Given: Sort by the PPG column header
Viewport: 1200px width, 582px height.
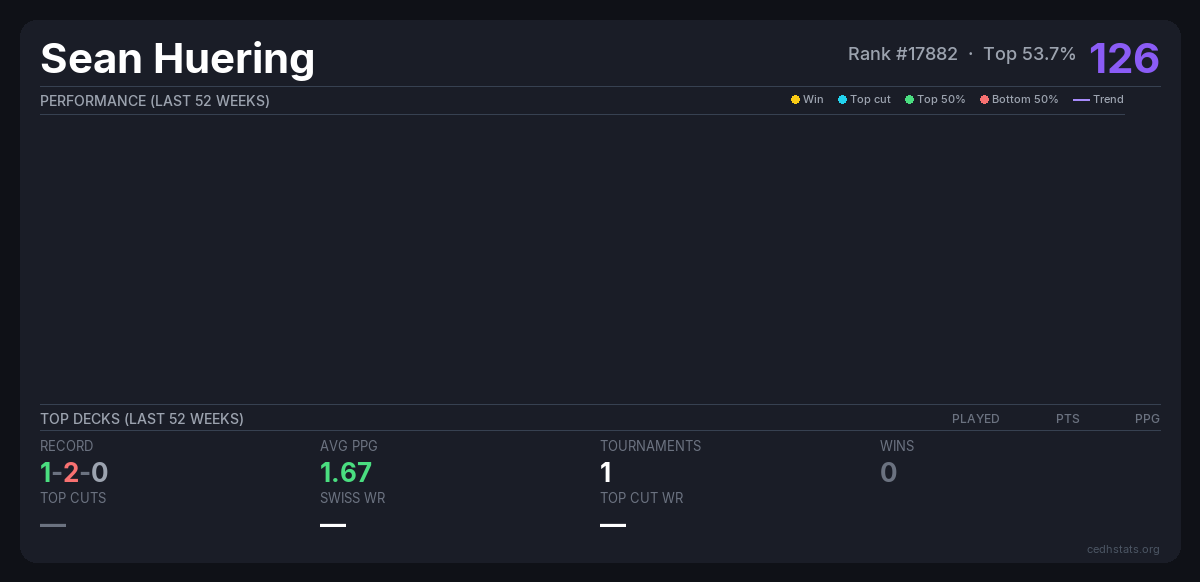Looking at the screenshot, I should click(1147, 419).
